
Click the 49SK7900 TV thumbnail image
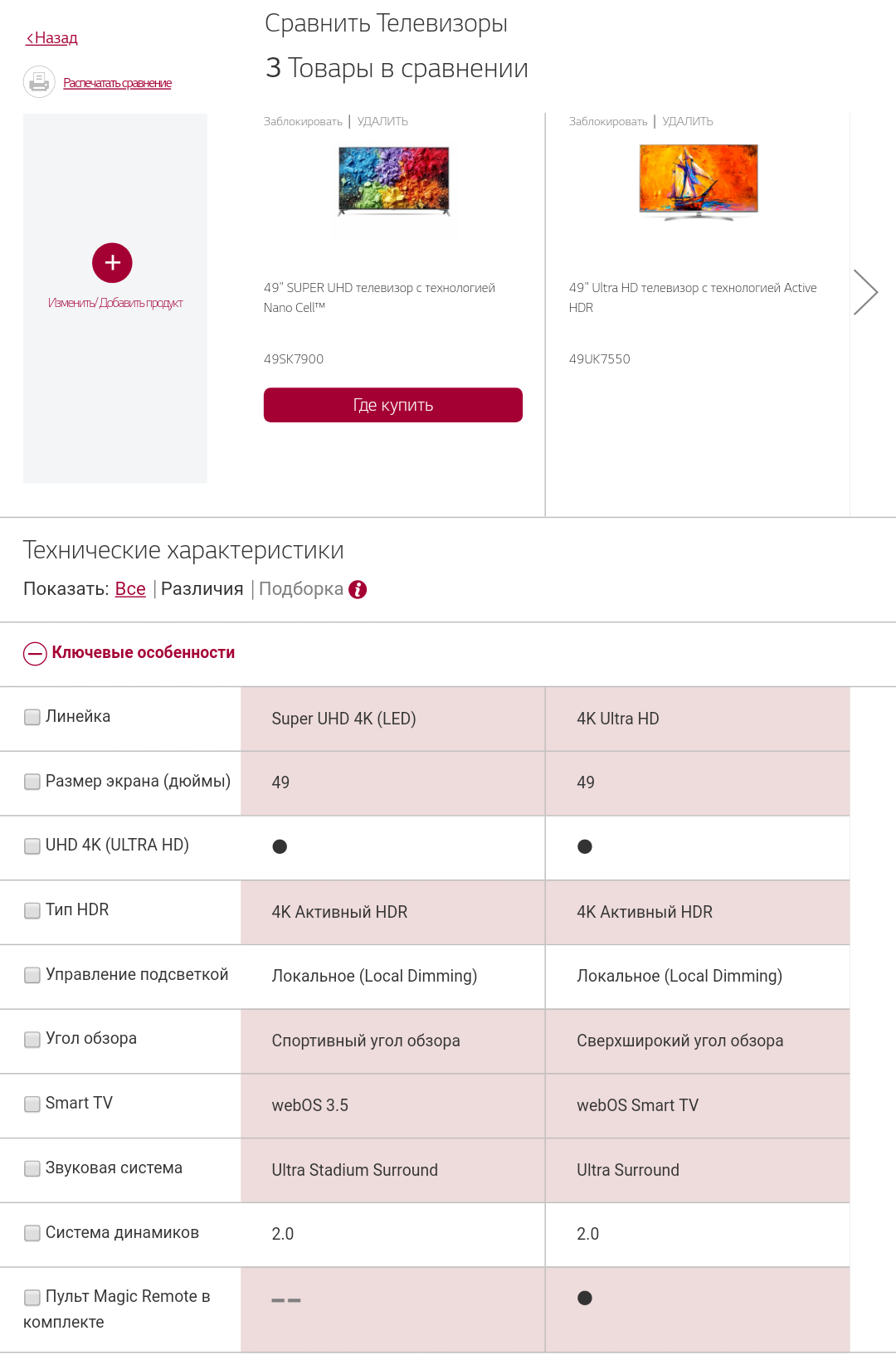point(393,182)
